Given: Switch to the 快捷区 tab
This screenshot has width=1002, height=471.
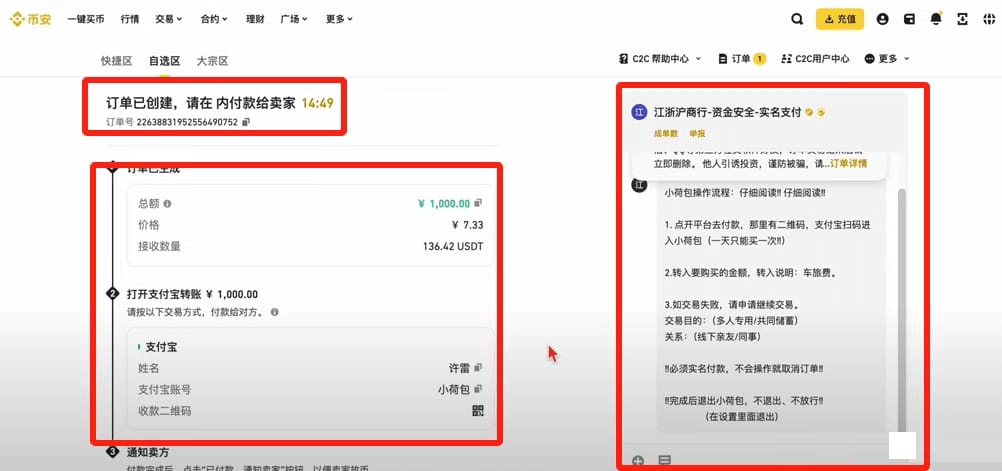Looking at the screenshot, I should click(x=116, y=61).
